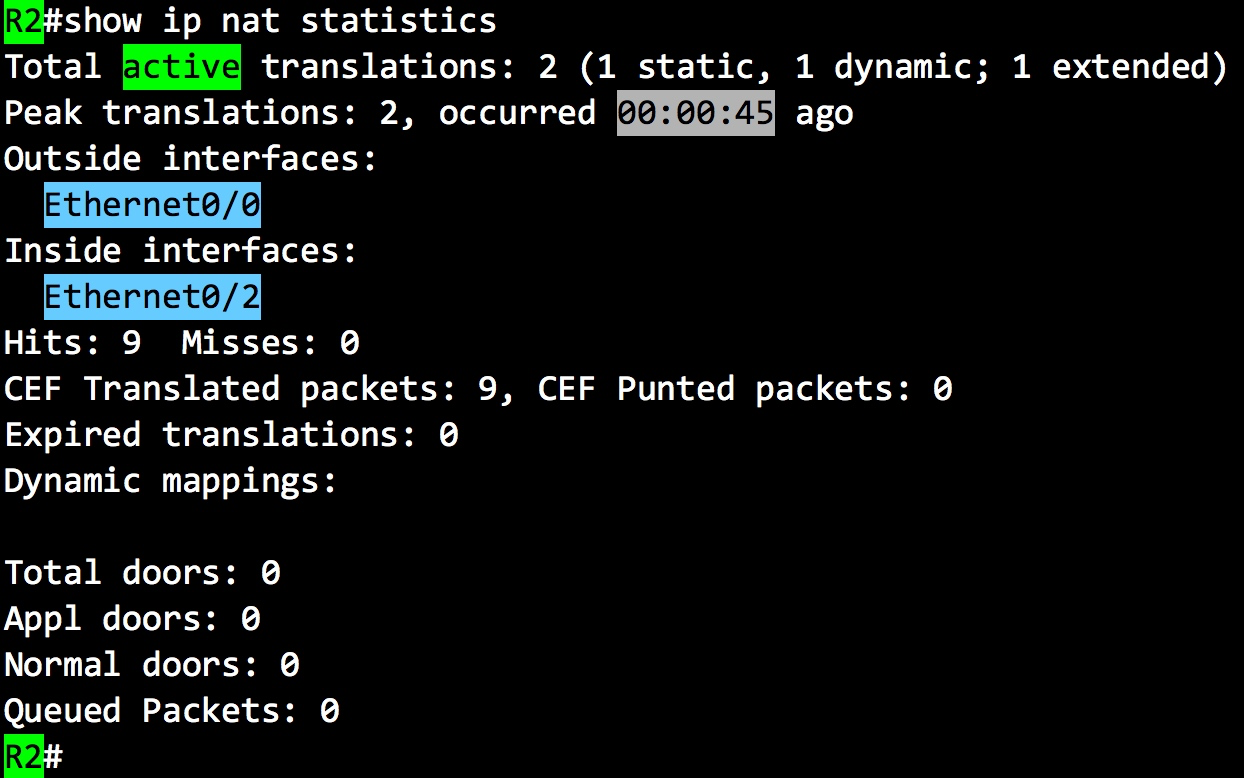Viewport: 1244px width, 778px height.
Task: Click the gray highlighted timestamp 00:00:45
Action: tap(695, 112)
